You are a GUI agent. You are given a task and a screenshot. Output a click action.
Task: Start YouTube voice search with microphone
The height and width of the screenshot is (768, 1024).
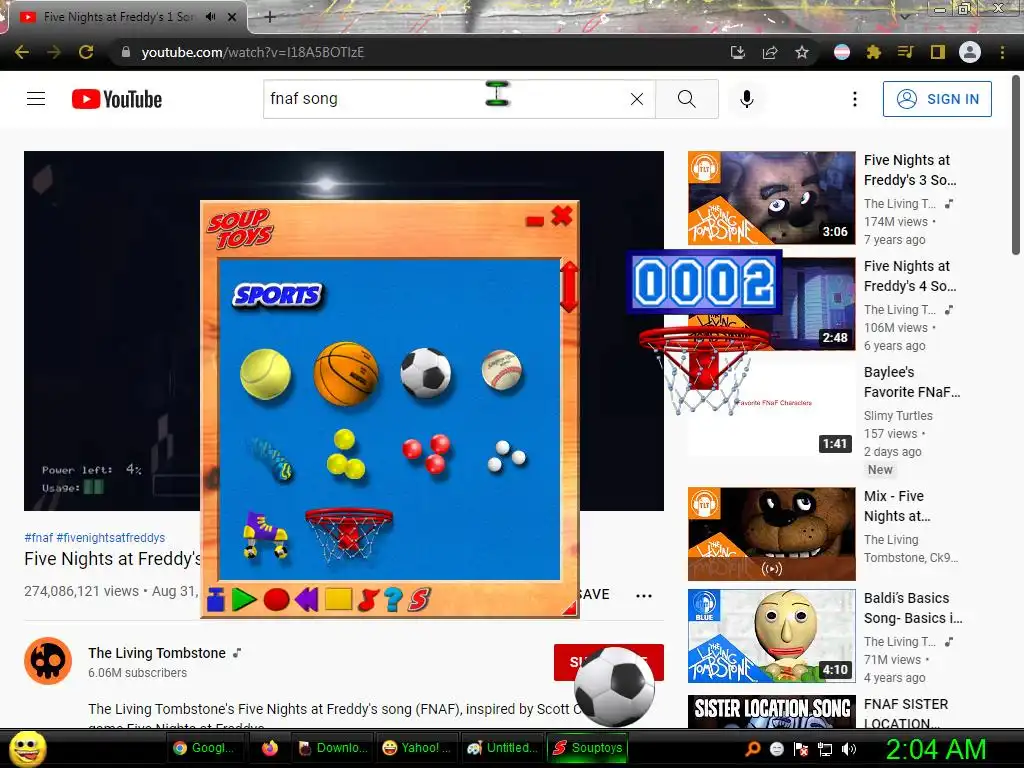(x=747, y=99)
